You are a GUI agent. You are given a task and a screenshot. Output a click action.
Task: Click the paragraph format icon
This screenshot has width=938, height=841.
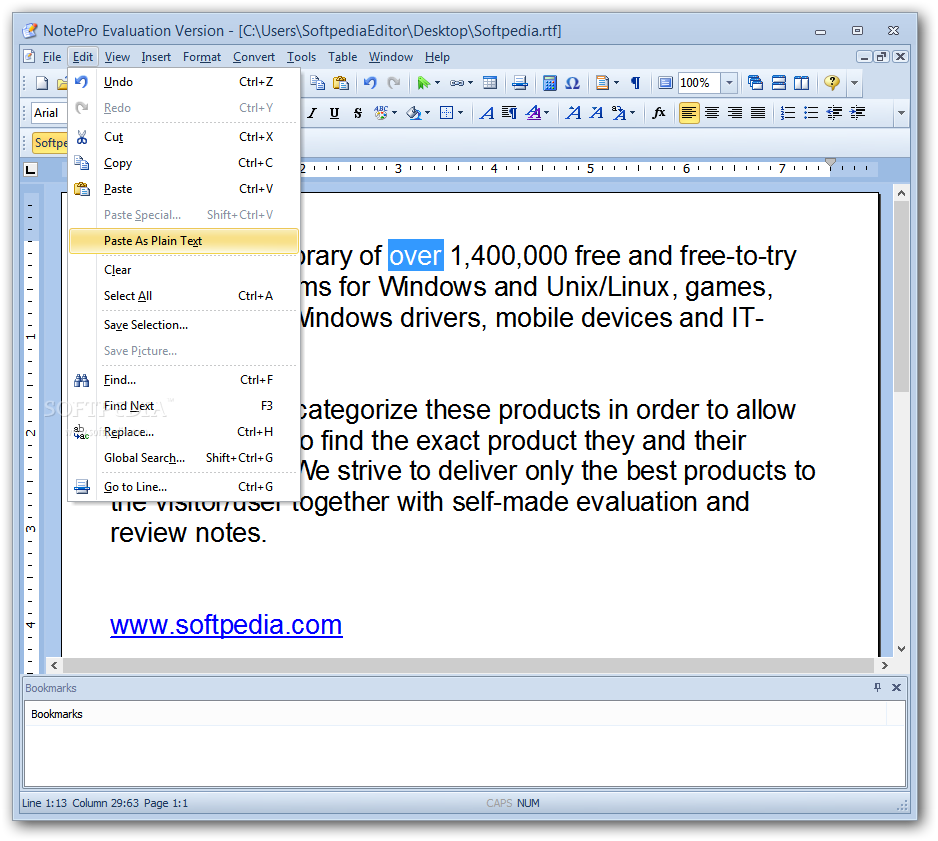point(510,113)
